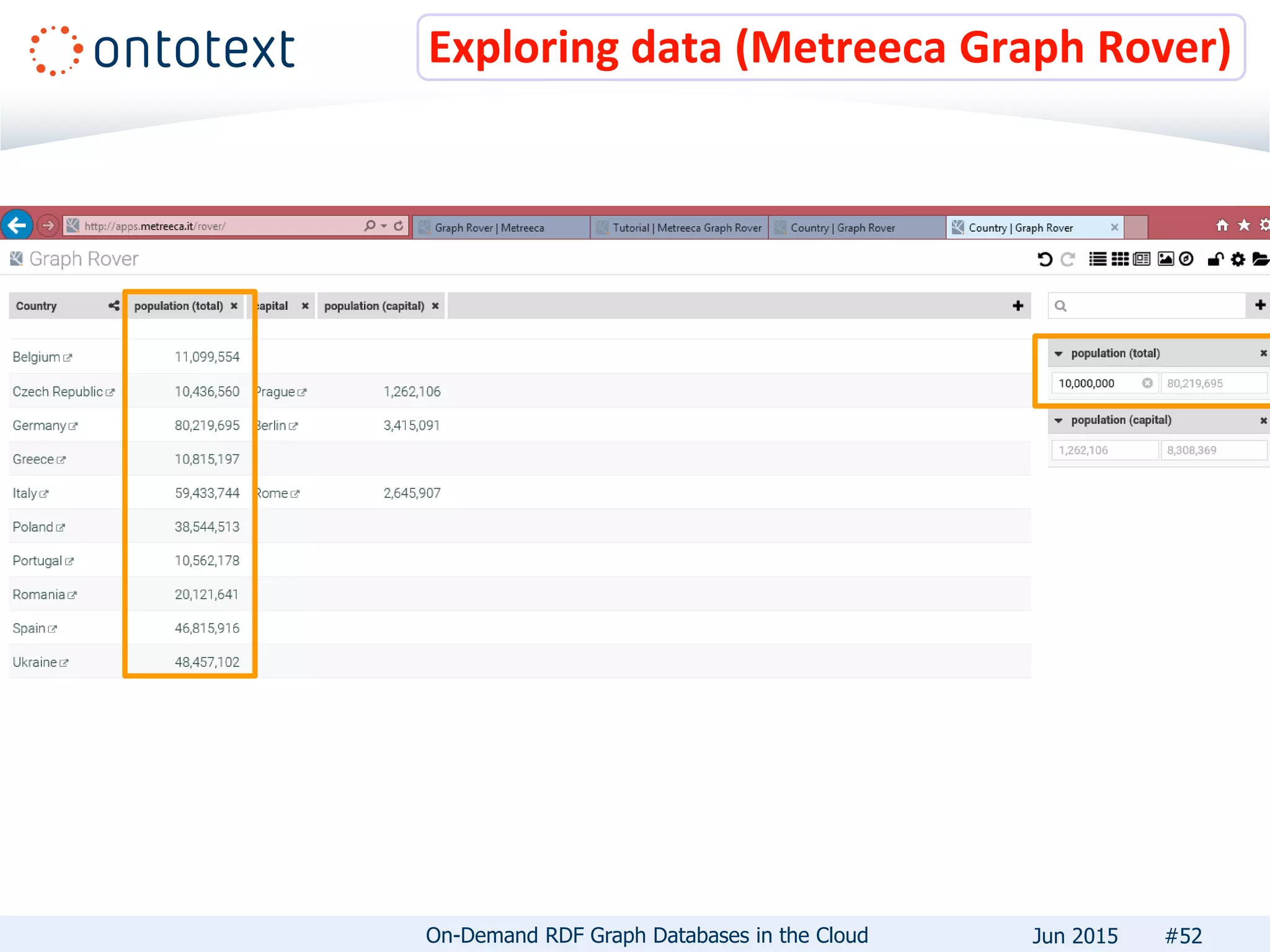The height and width of the screenshot is (952, 1270).
Task: Switch to Graph Rover | Metreeca tab
Action: click(501, 227)
